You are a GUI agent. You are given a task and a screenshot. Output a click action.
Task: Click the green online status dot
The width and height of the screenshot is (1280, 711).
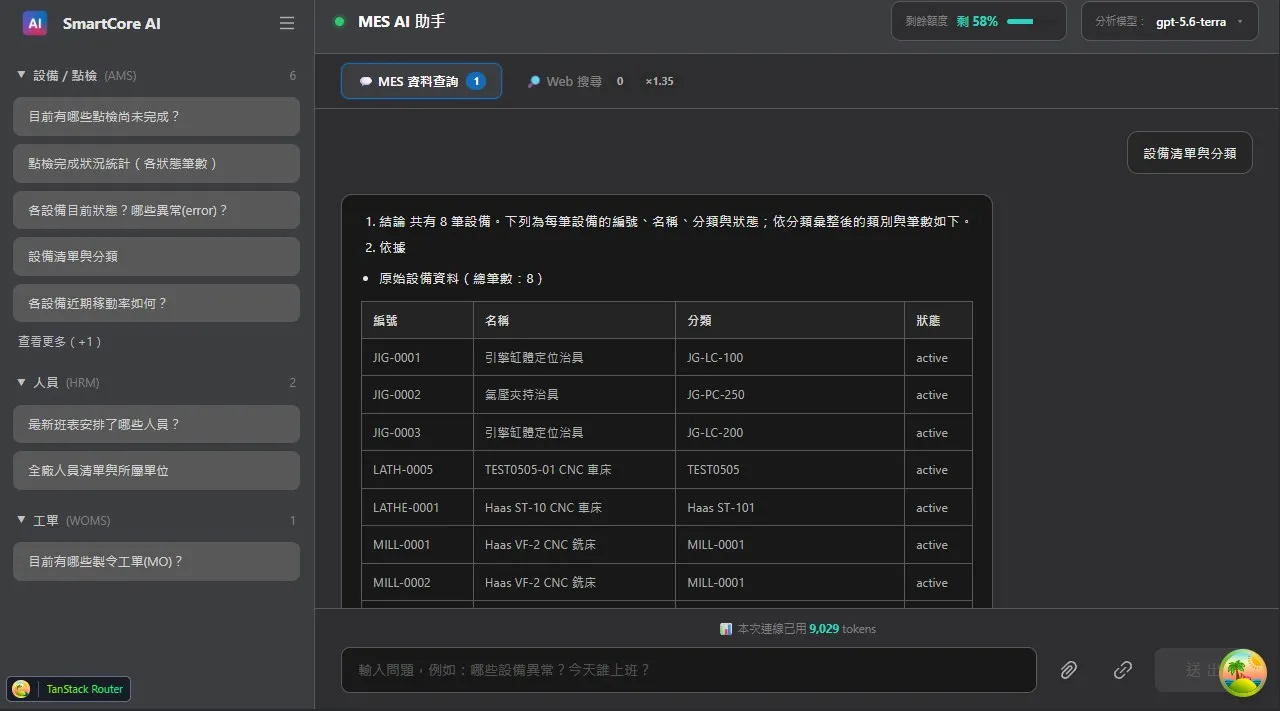[x=339, y=22]
